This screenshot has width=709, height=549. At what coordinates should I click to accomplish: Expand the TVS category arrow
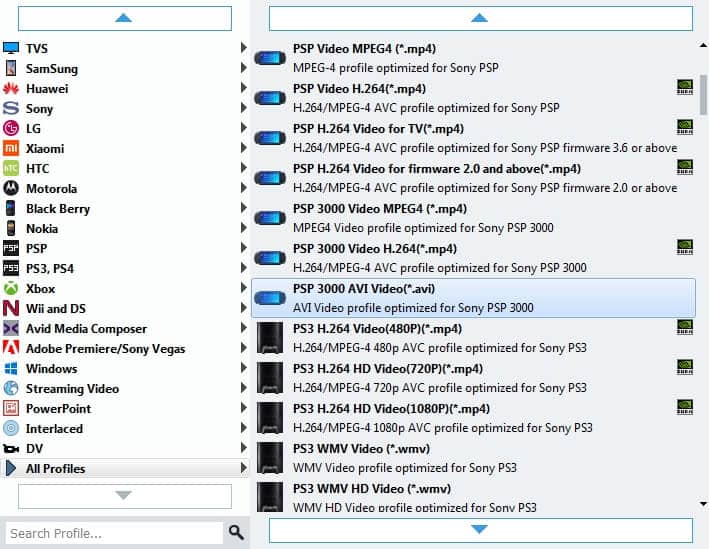click(x=243, y=49)
